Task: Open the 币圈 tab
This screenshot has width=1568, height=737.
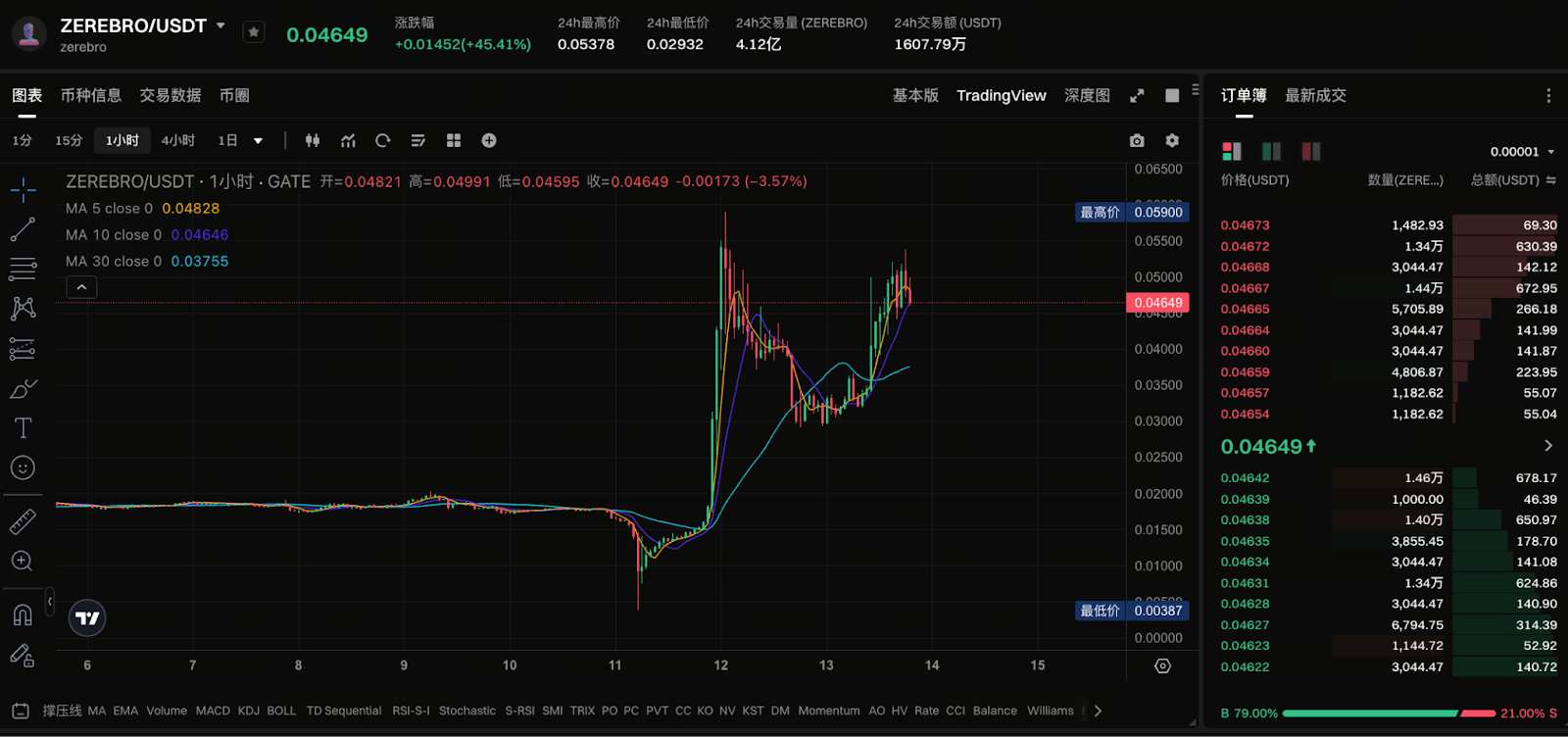Action: click(234, 95)
